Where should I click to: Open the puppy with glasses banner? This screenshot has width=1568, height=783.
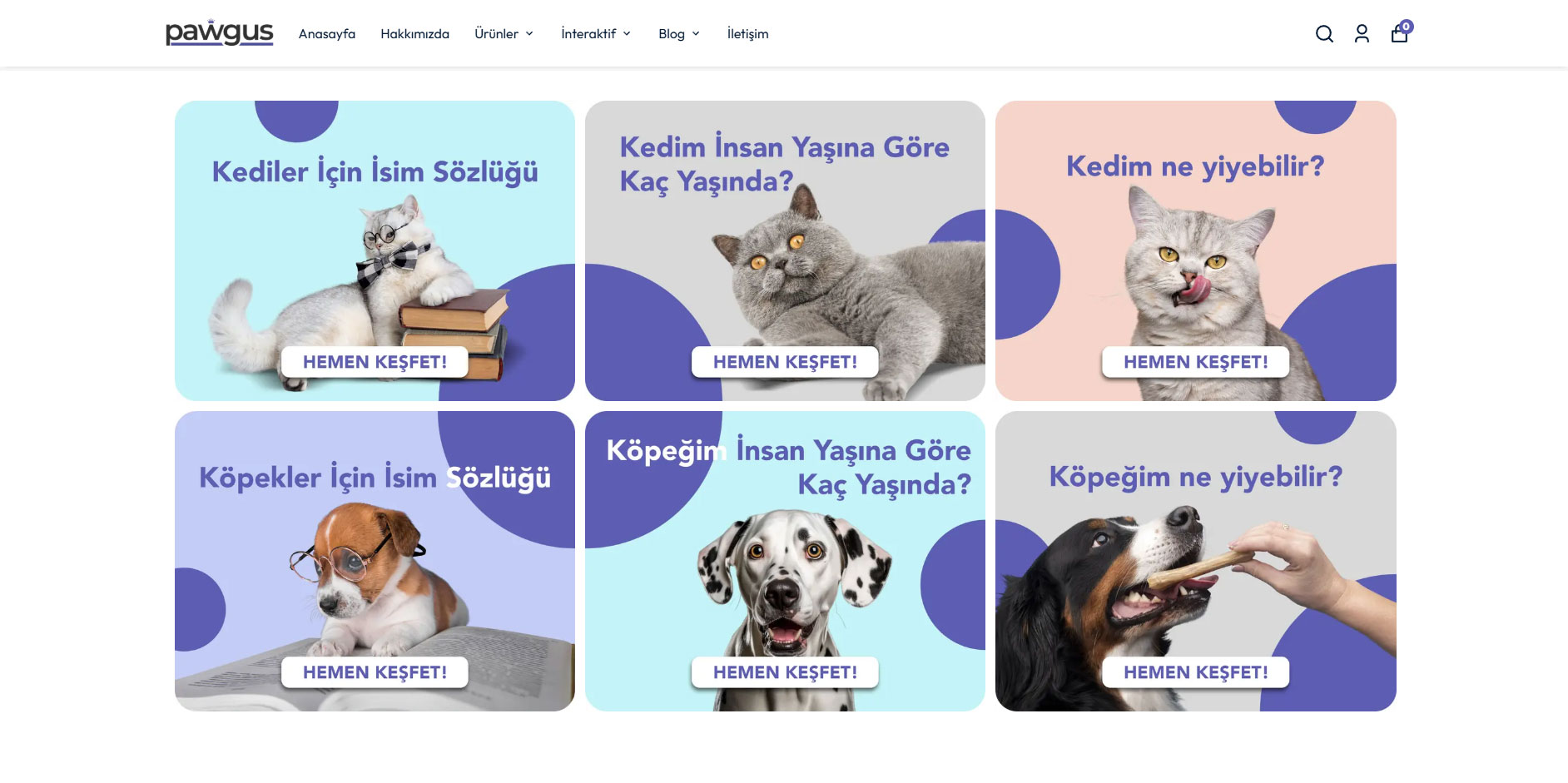pyautogui.click(x=375, y=561)
